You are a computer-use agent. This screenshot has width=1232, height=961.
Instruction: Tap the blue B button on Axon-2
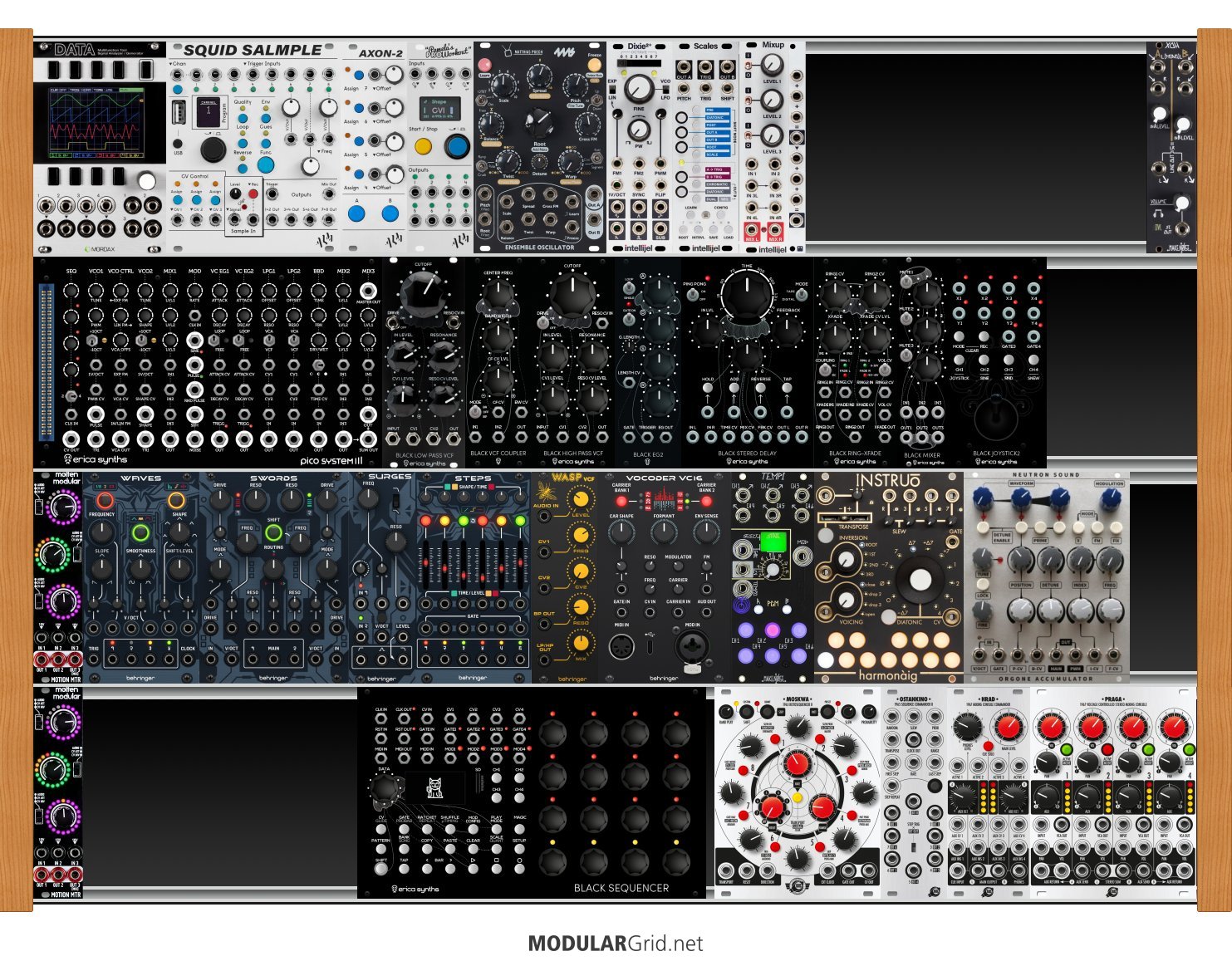coord(390,213)
